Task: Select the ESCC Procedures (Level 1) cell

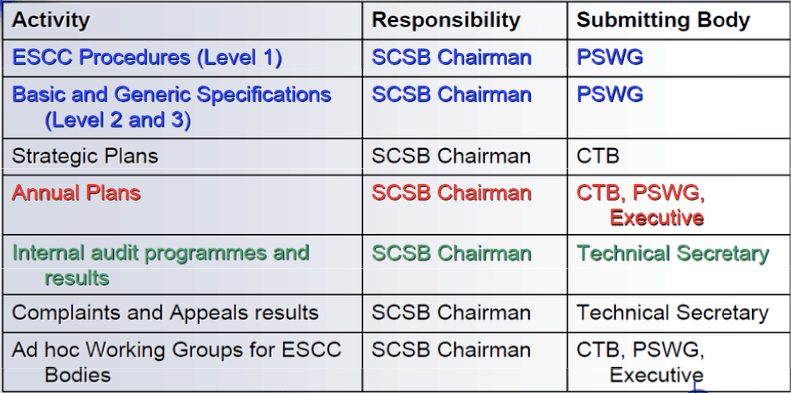Action: click(x=182, y=58)
